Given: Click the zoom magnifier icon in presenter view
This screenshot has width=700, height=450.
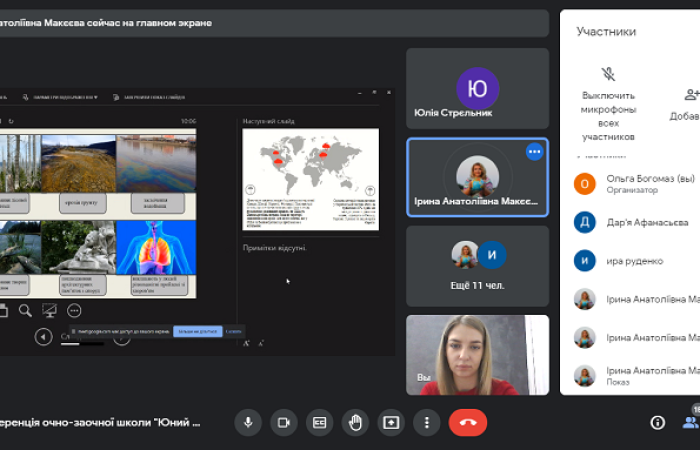Looking at the screenshot, I should click(x=26, y=311).
